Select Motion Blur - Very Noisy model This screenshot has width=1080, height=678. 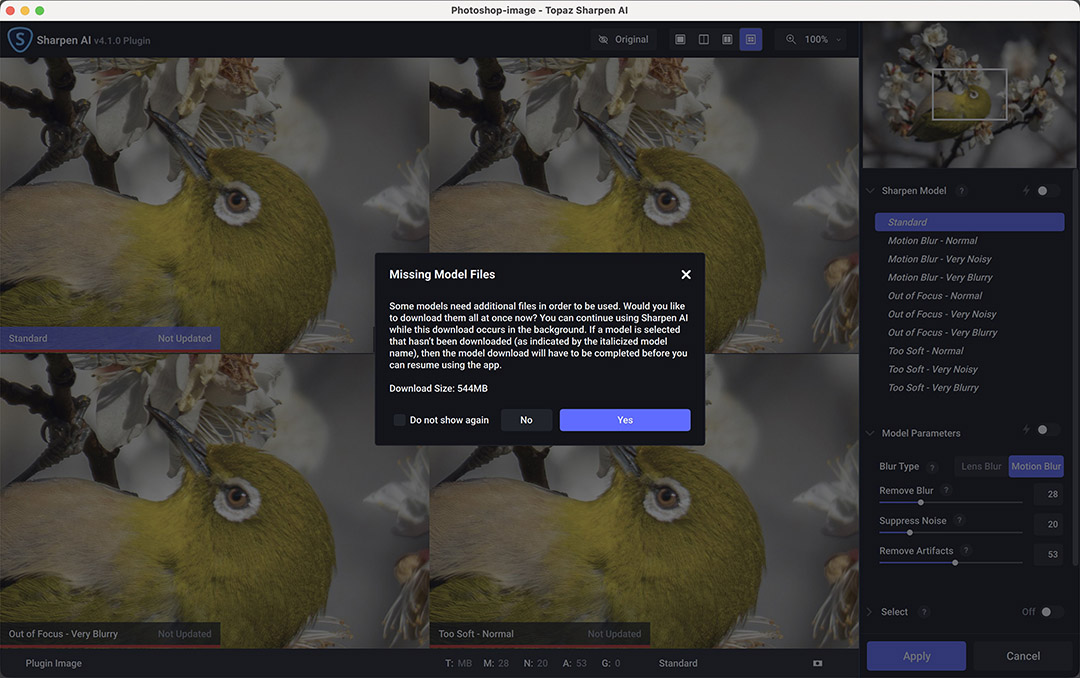969,259
